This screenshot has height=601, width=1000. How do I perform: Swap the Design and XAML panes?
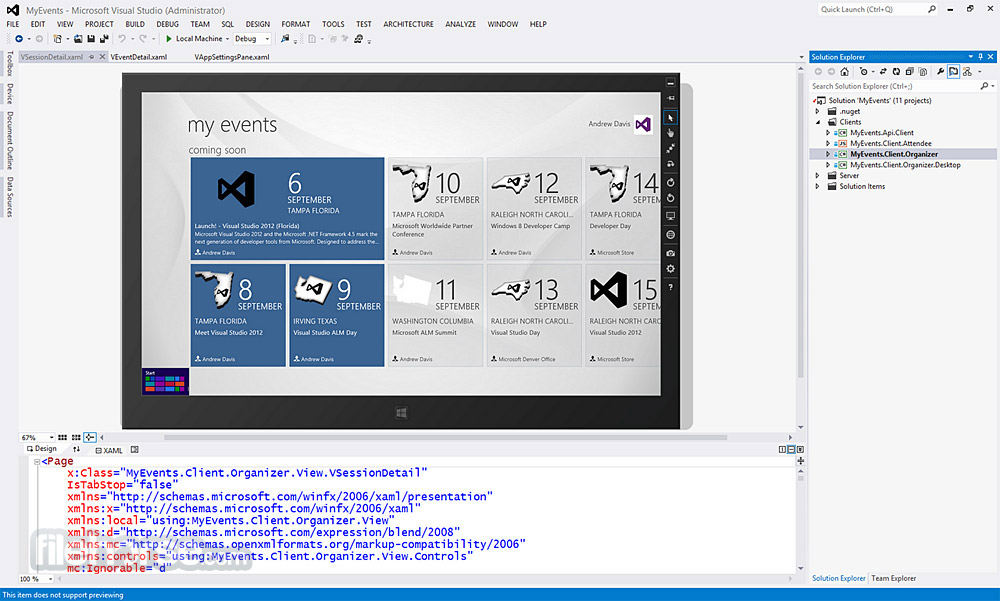click(77, 449)
